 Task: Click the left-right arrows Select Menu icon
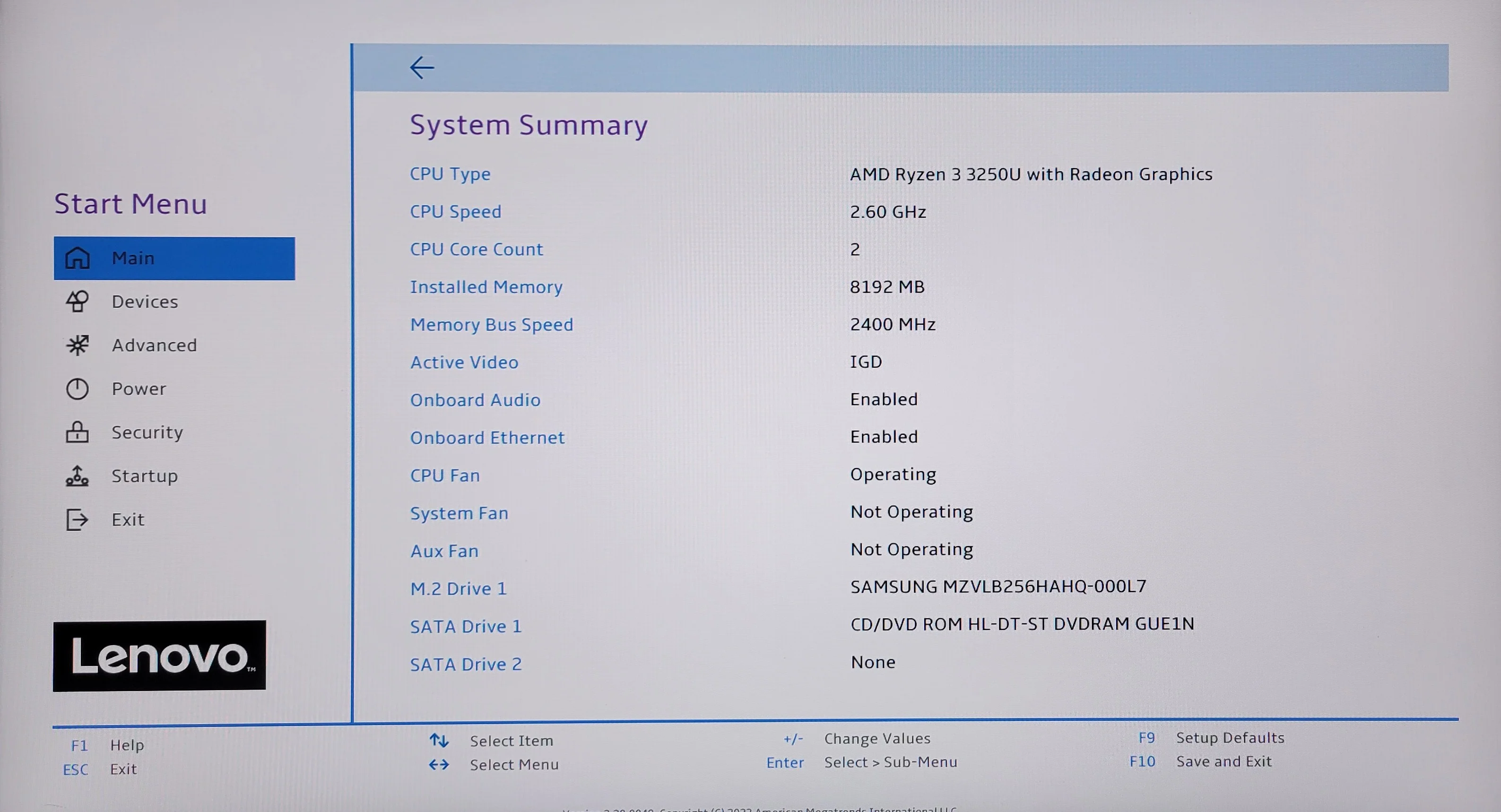click(x=439, y=764)
